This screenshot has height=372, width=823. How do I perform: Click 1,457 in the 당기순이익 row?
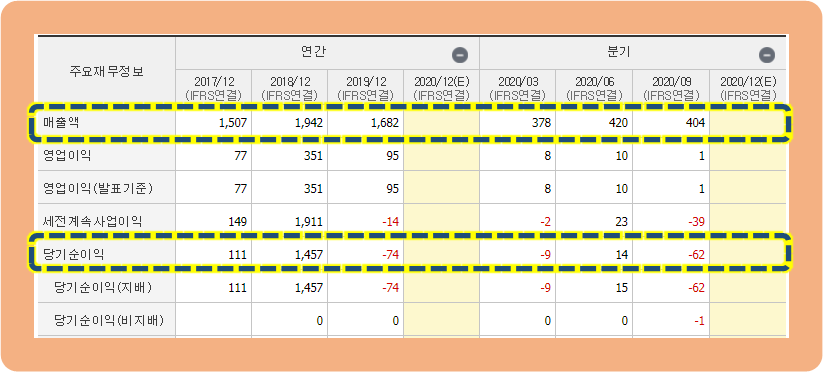[x=309, y=254]
